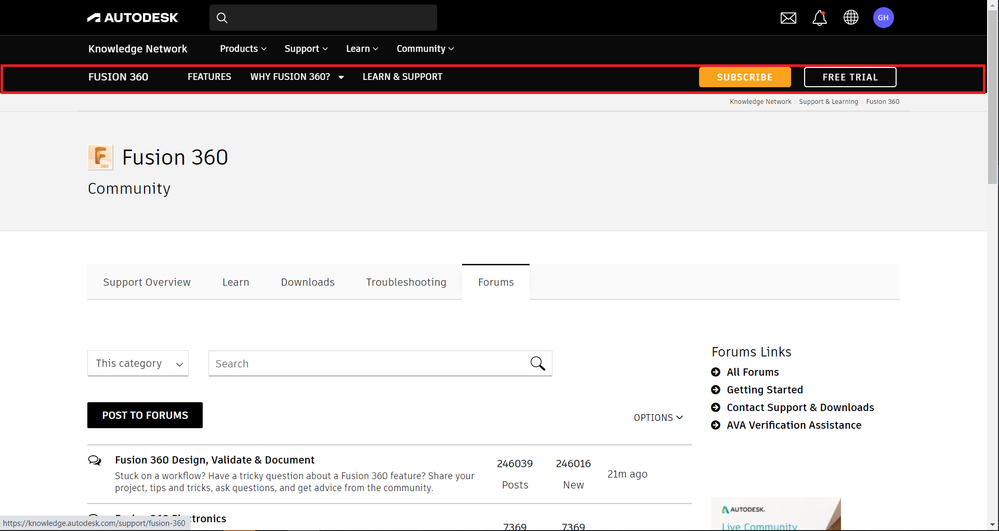Switch to the Downloads tab
The height and width of the screenshot is (531, 999).
[308, 282]
